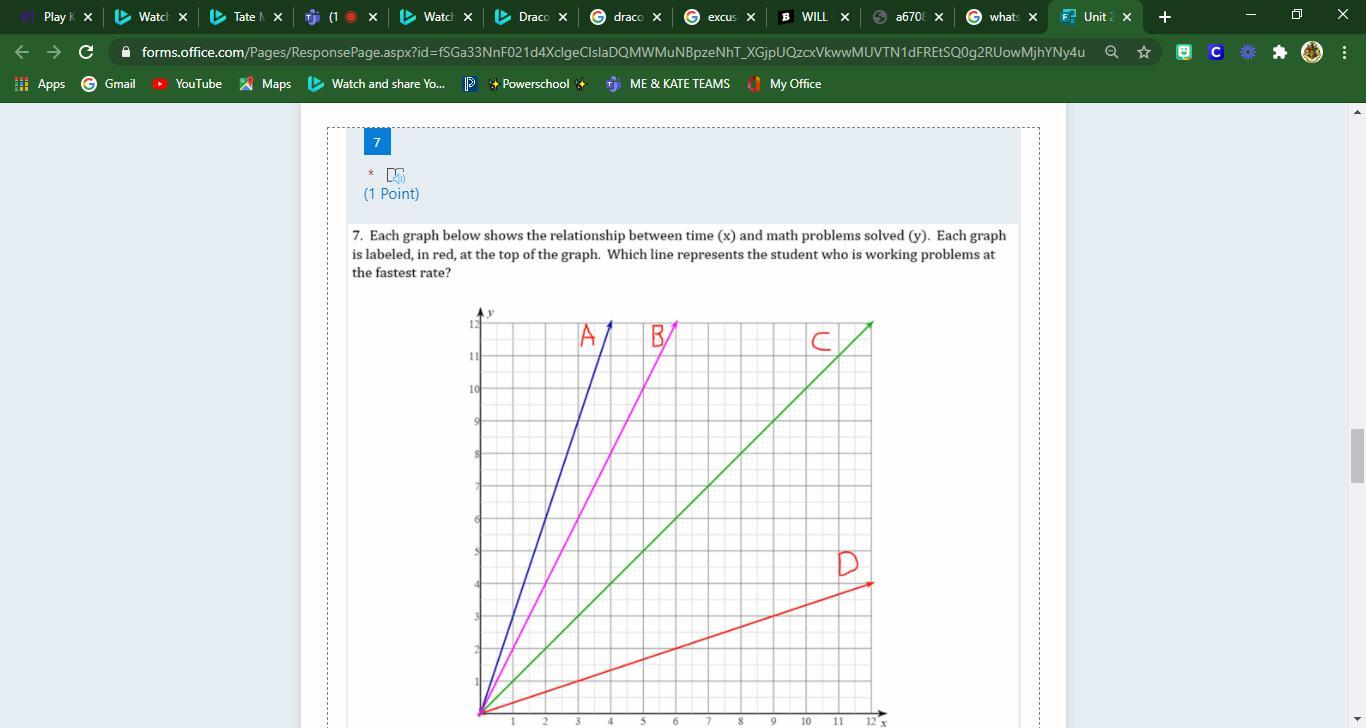The width and height of the screenshot is (1366, 728).
Task: Click the site lock icon in address bar
Action: pyautogui.click(x=125, y=52)
